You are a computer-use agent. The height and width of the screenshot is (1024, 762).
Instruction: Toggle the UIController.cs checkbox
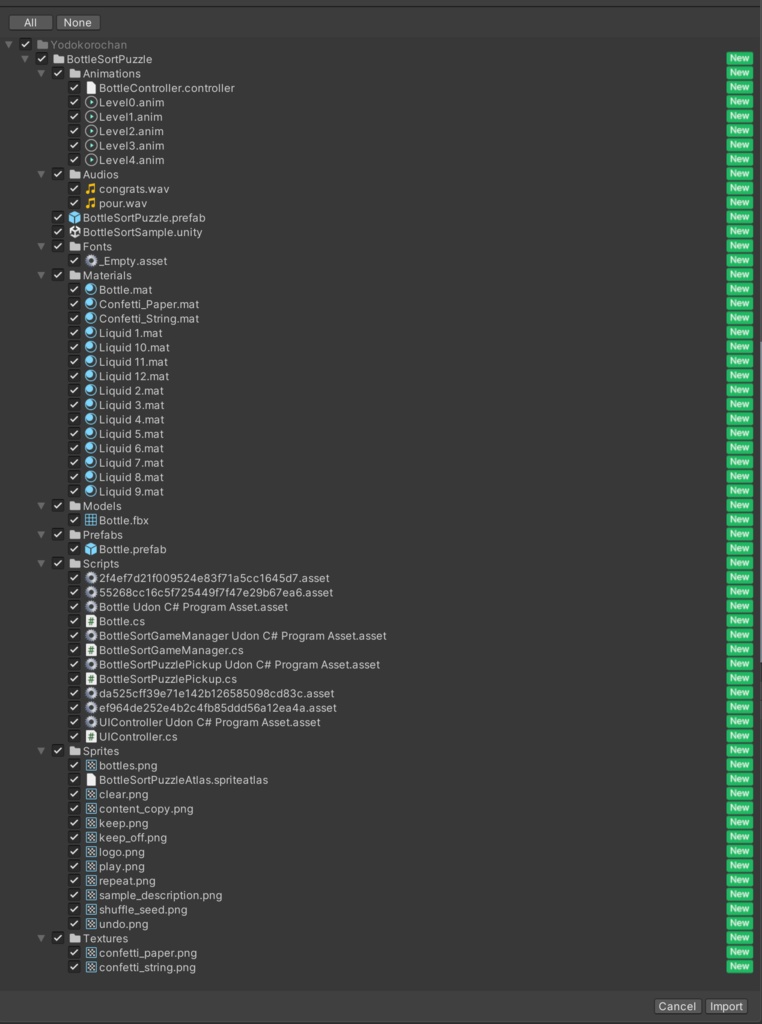(74, 737)
